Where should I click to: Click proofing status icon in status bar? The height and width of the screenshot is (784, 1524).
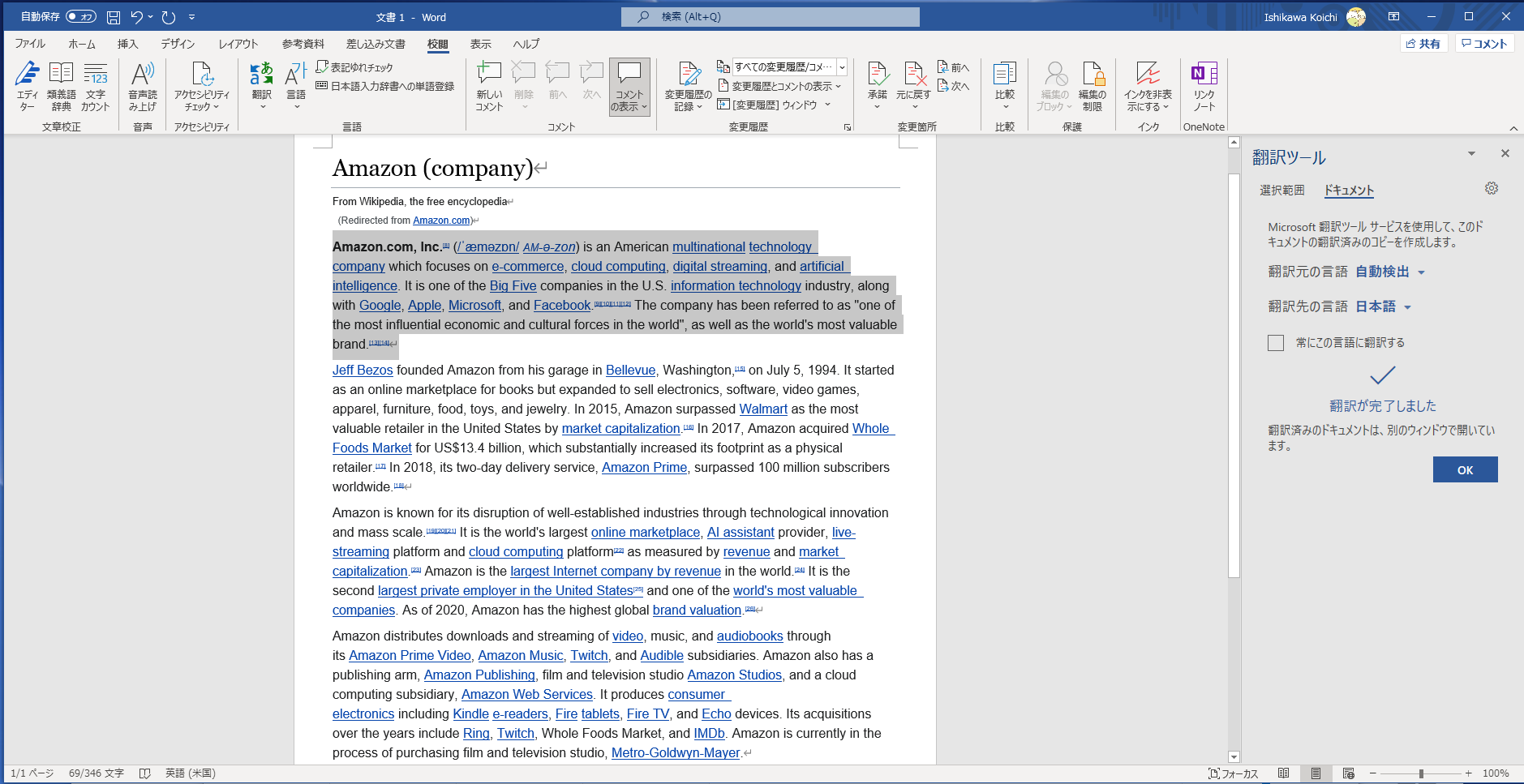click(144, 773)
